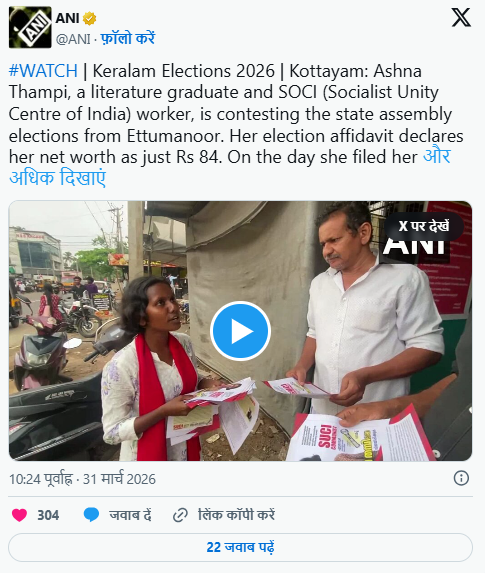485x573 pixels.
Task: Expand tweet text with और अधिक दिखाएं
Action: pyautogui.click(x=230, y=167)
